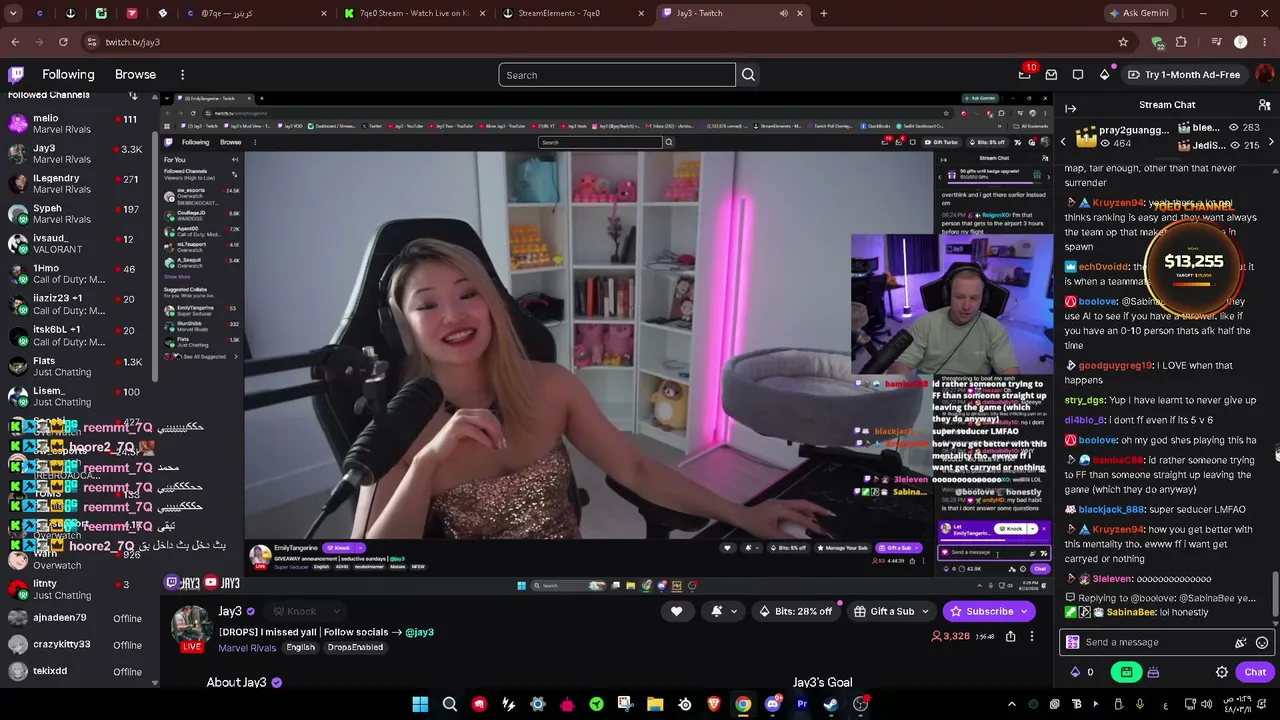Viewport: 1280px width, 720px height.
Task: Show previous gift leaderboard entry
Action: pyautogui.click(x=1063, y=143)
